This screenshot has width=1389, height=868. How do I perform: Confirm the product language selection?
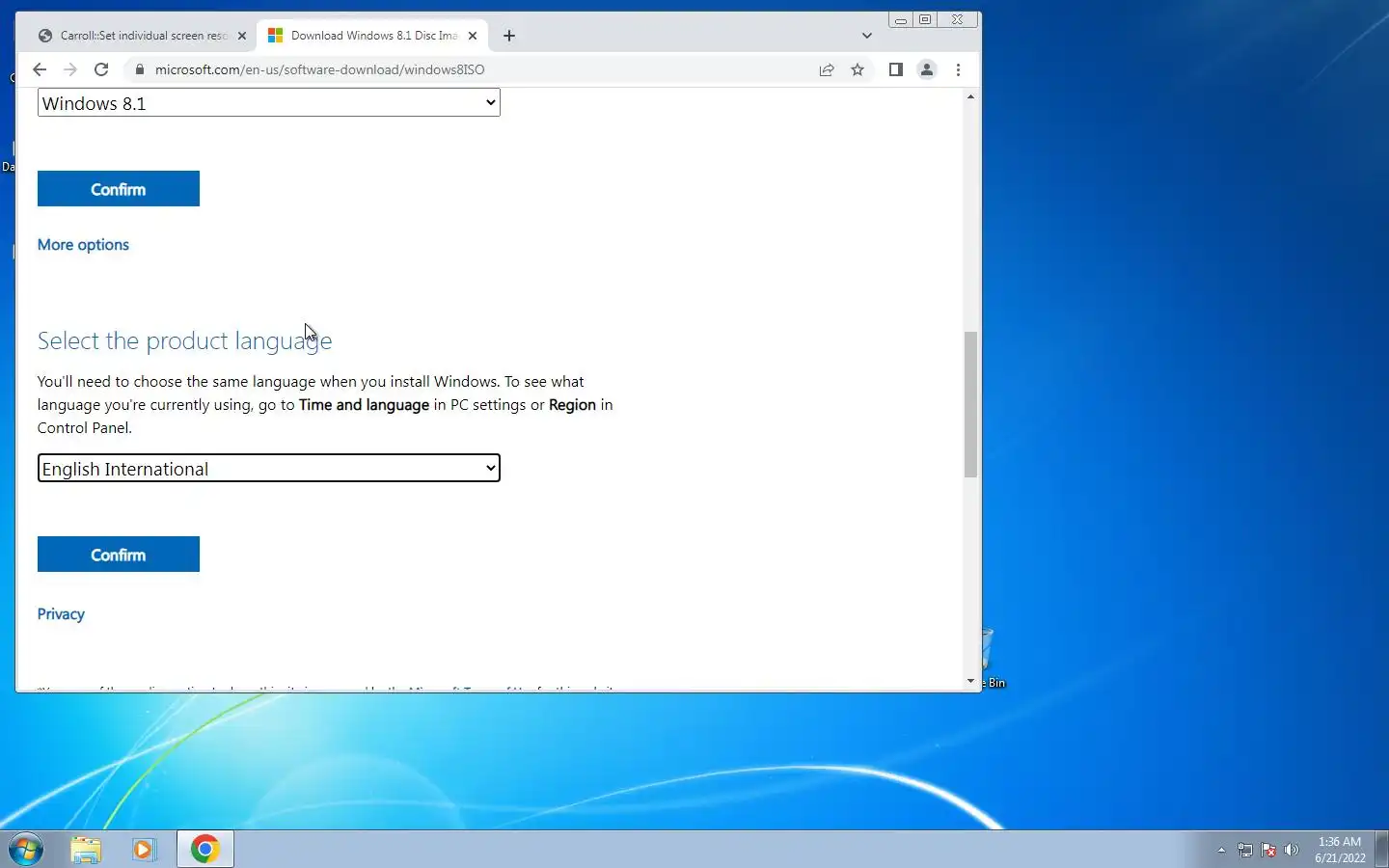click(119, 555)
